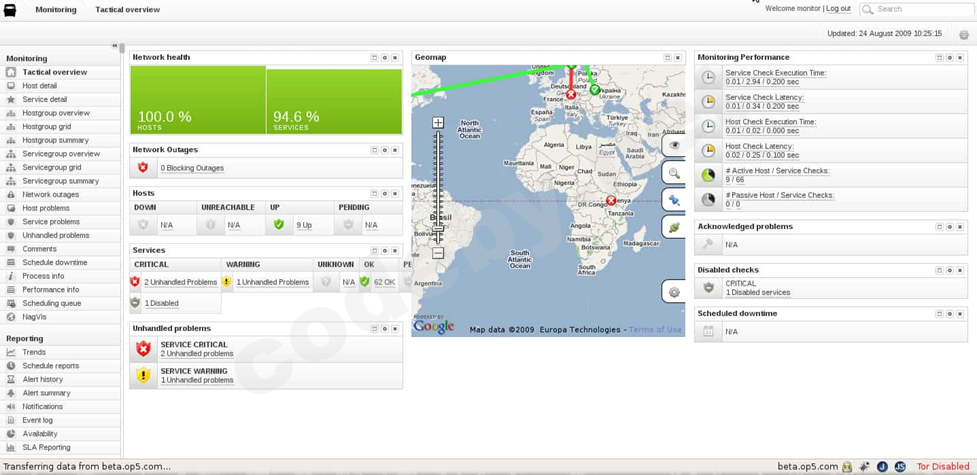Click the 100.0 % hosts health bar

tap(198, 100)
